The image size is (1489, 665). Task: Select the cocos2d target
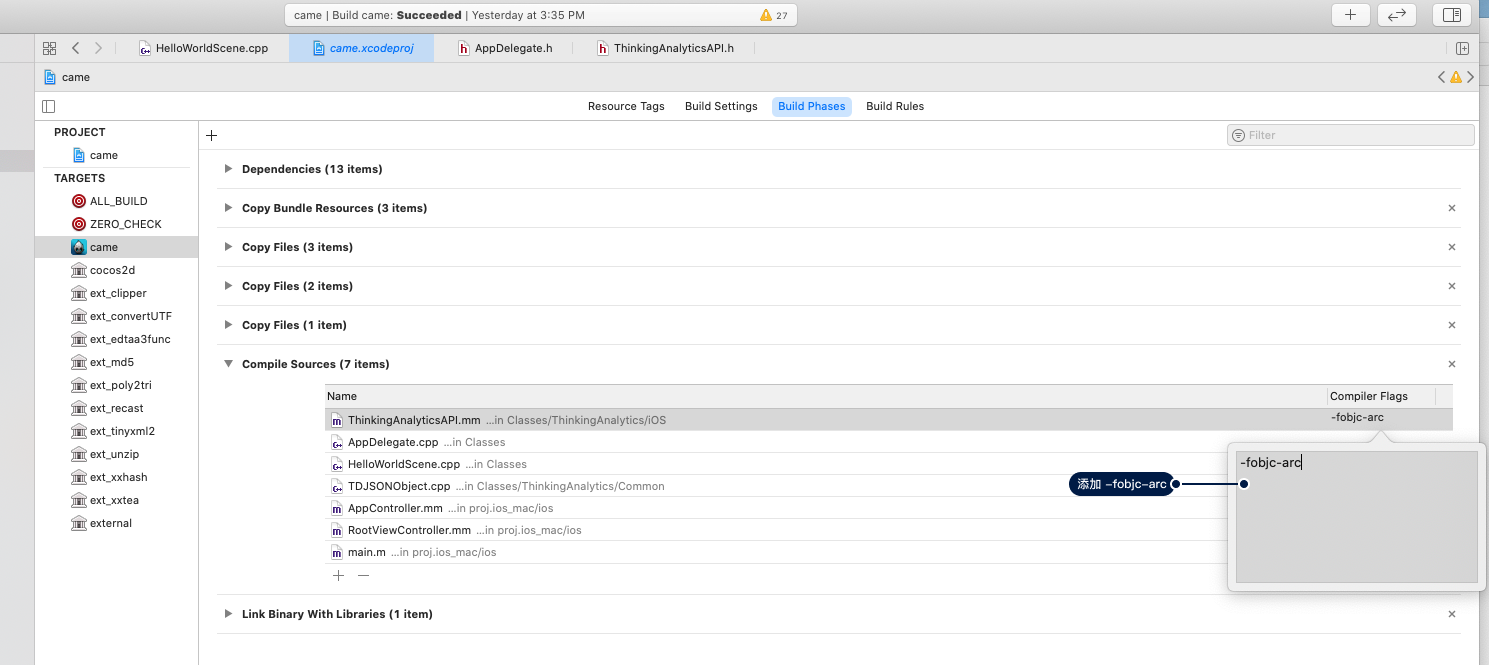[x=112, y=270]
